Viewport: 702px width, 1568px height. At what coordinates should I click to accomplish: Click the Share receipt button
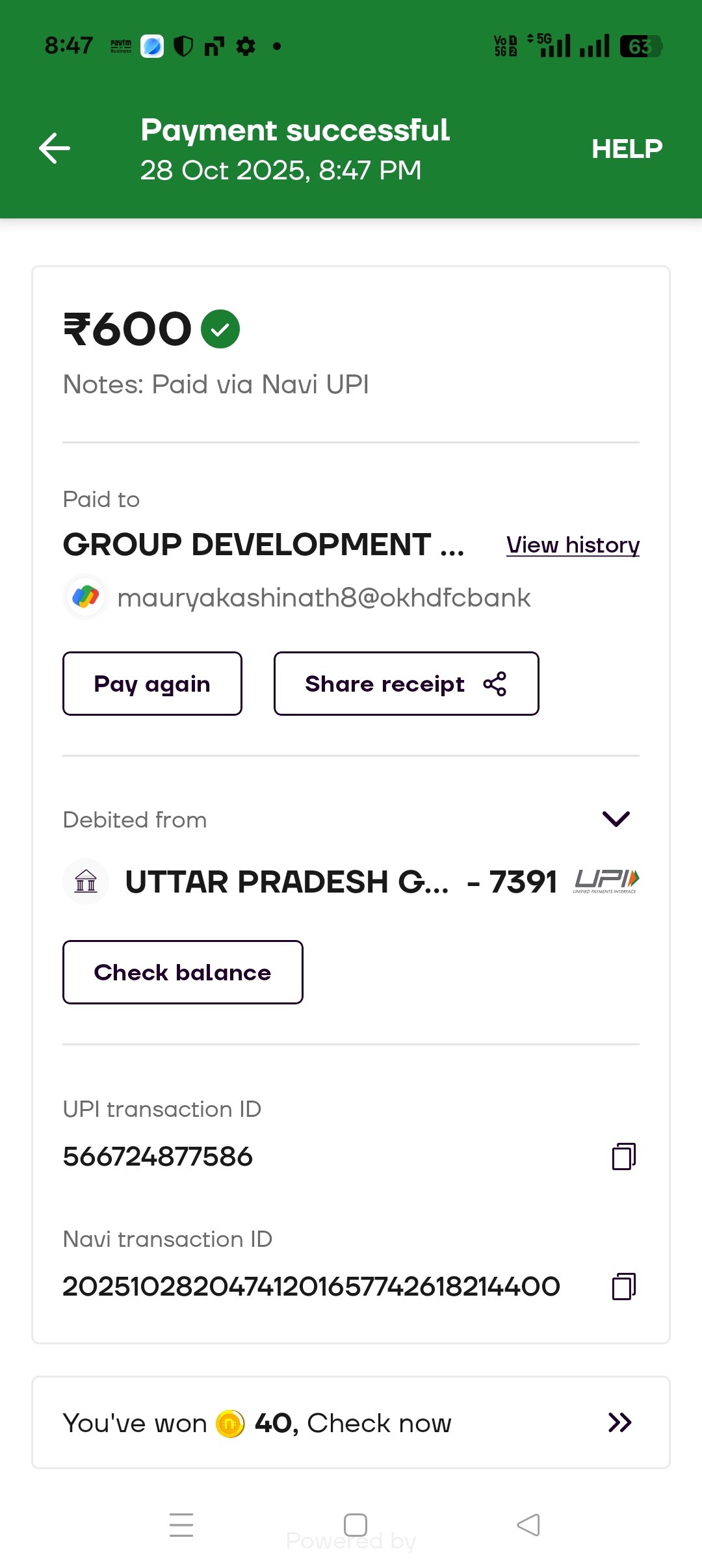click(x=406, y=684)
